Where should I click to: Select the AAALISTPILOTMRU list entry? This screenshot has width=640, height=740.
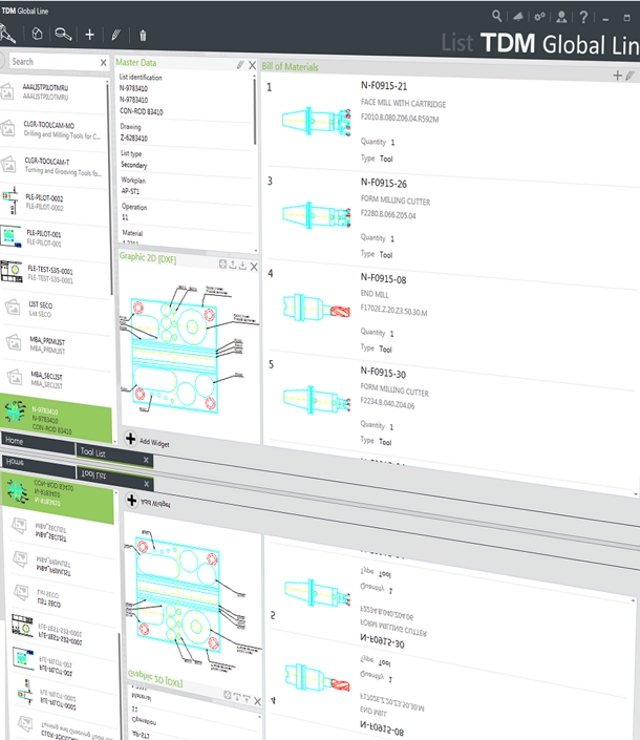coord(53,92)
